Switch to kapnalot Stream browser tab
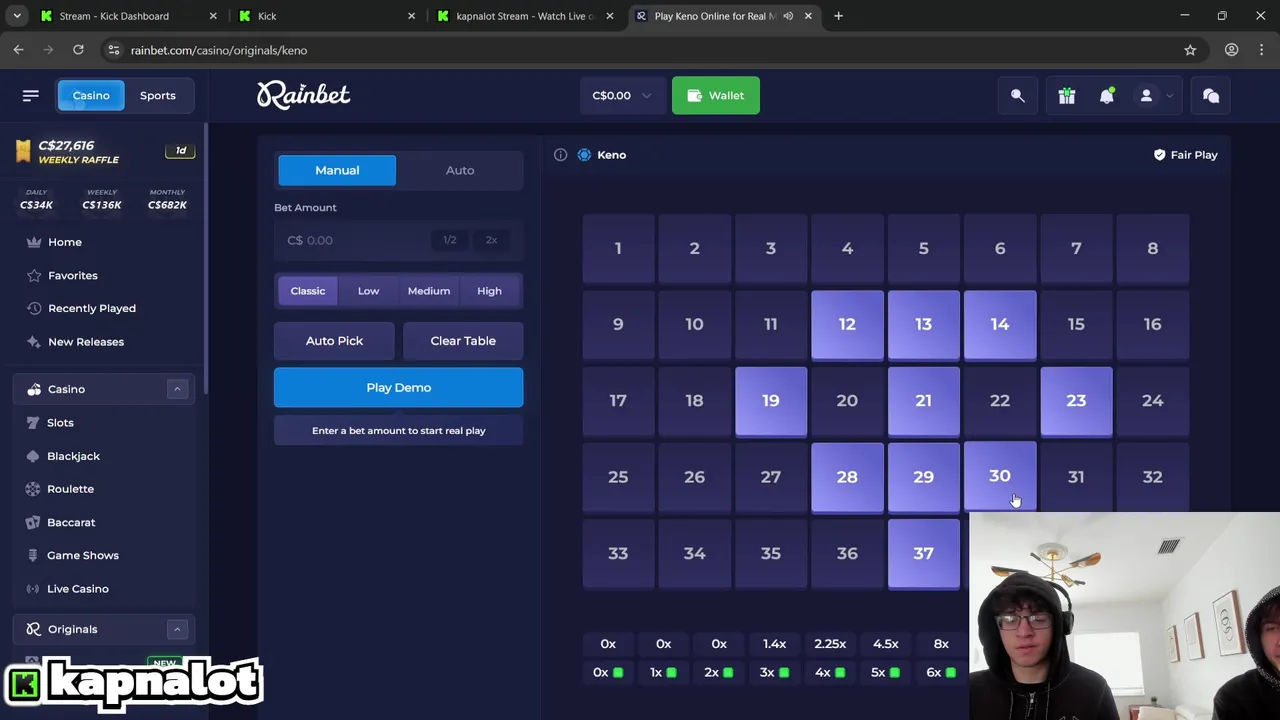The height and width of the screenshot is (720, 1280). click(x=524, y=16)
